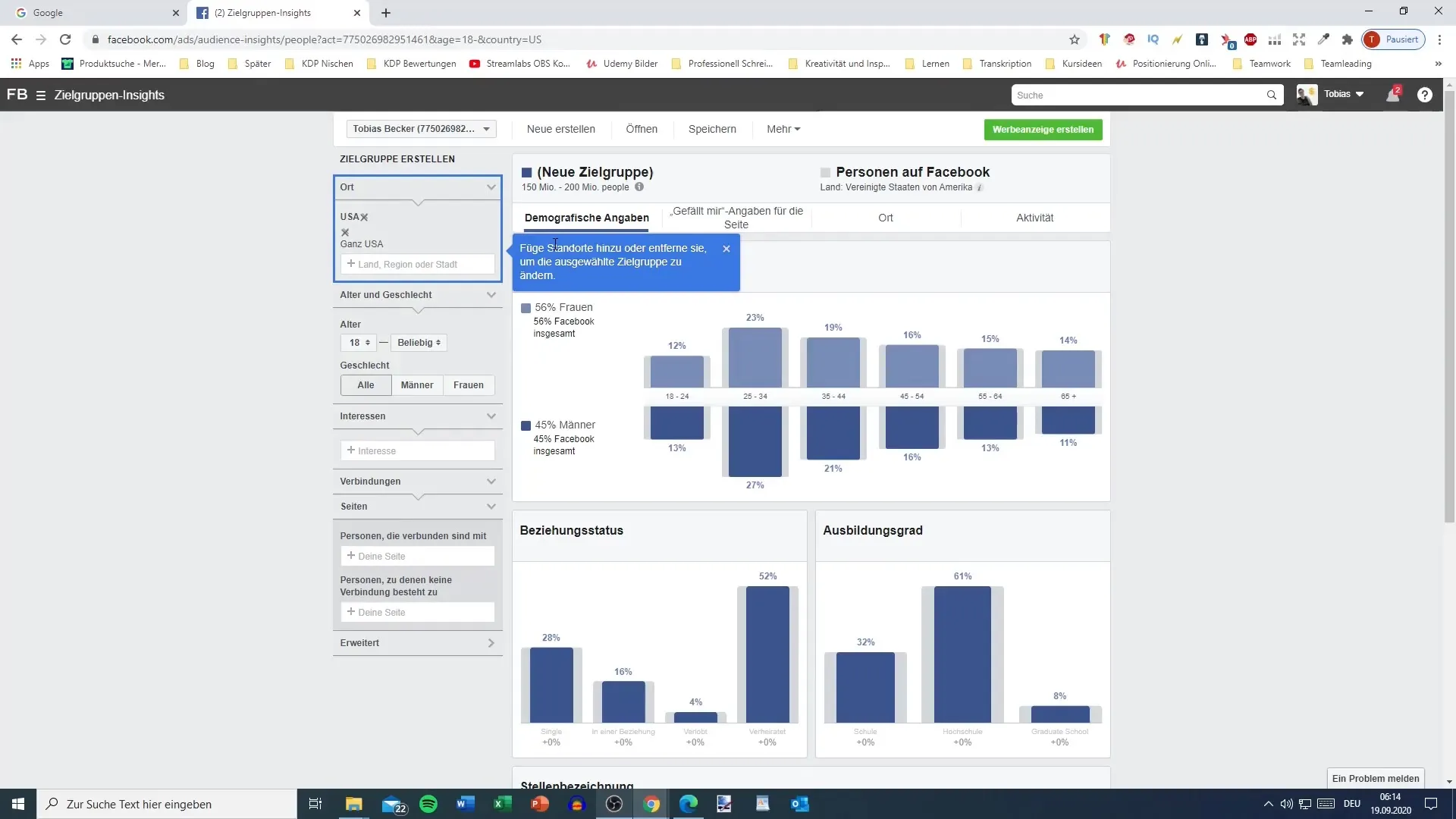
Task: Open the KDP Nischen bookmark folder
Action: click(x=318, y=64)
